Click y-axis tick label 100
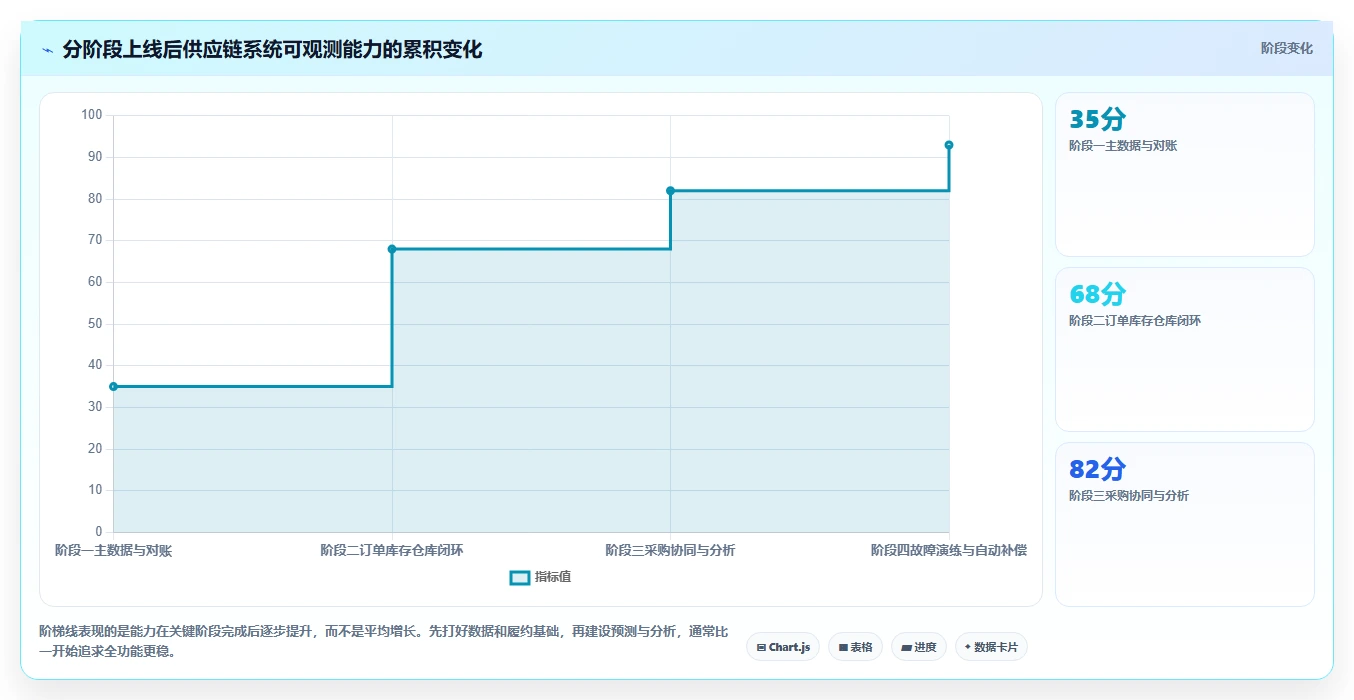Image resolution: width=1354 pixels, height=700 pixels. 92,115
